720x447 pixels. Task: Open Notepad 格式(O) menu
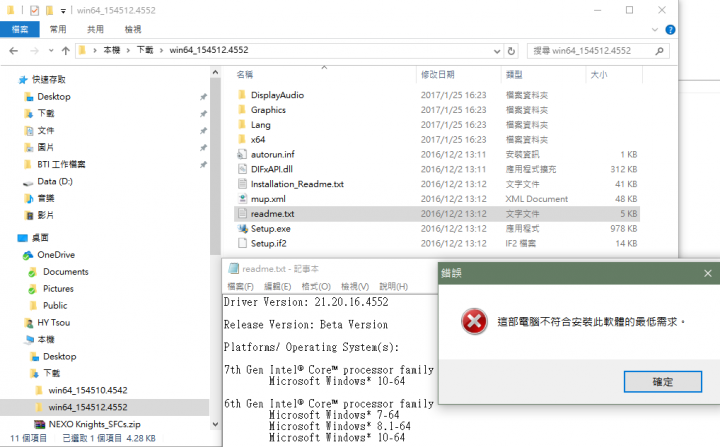coord(316,286)
